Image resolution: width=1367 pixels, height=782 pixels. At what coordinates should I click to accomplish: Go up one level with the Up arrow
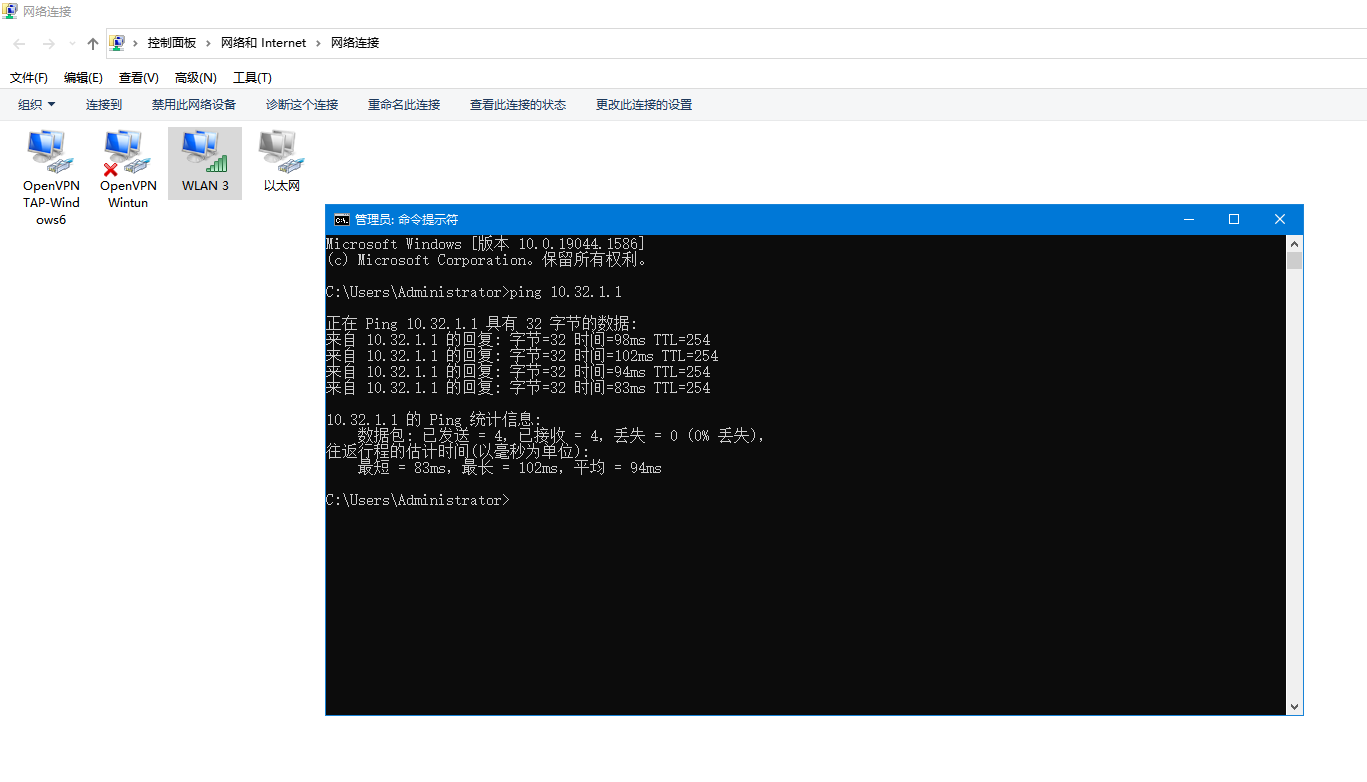[x=93, y=43]
